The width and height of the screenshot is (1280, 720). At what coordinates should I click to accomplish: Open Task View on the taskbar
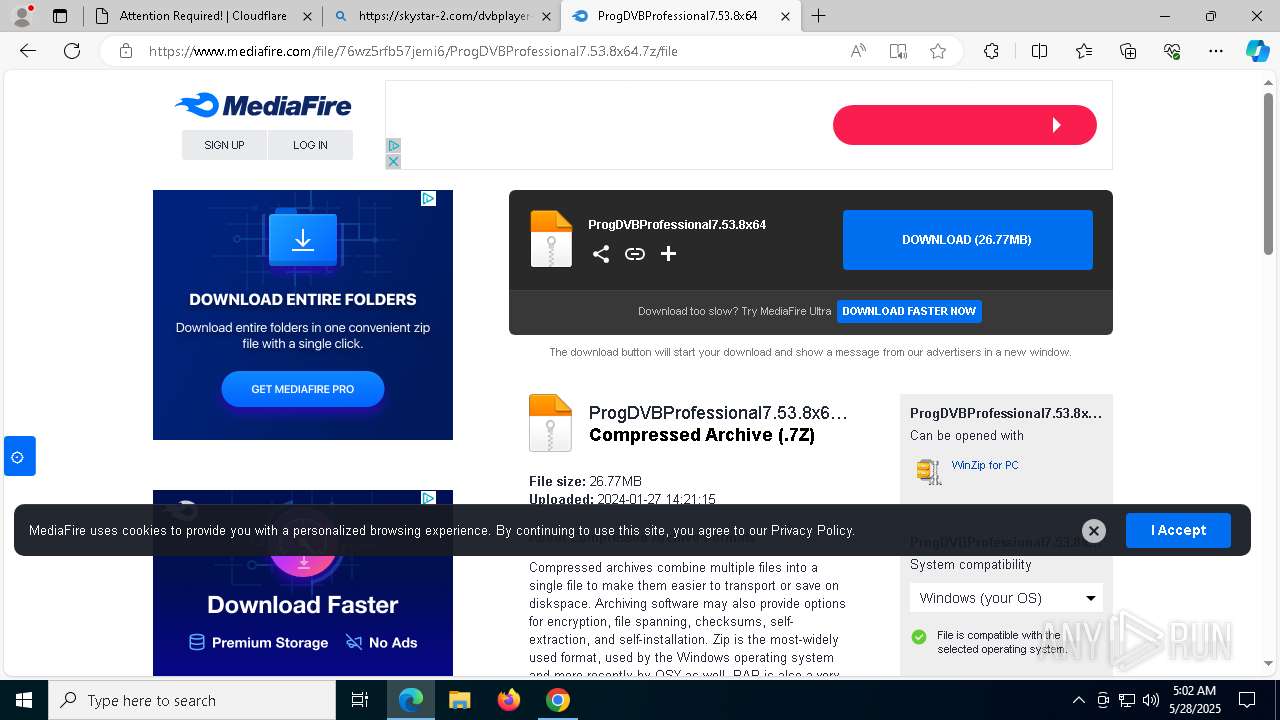click(x=360, y=700)
